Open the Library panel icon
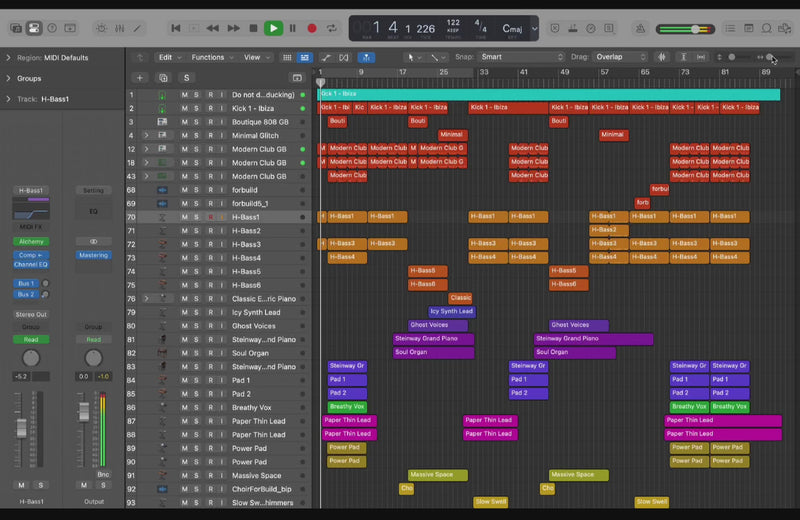 click(14, 28)
